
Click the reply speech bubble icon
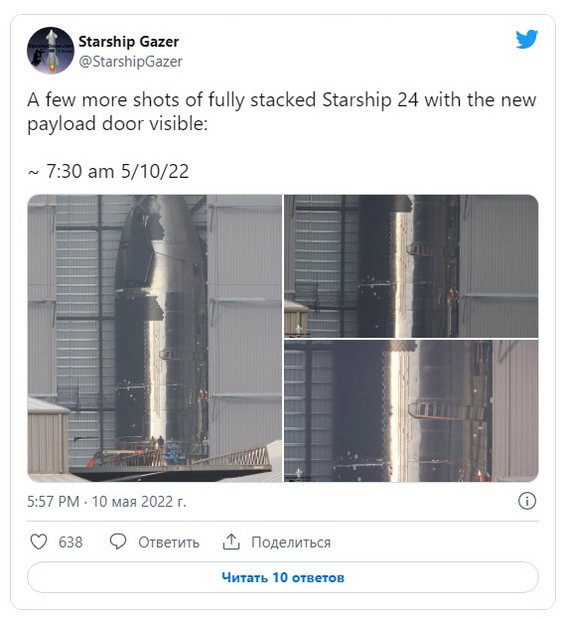tap(118, 542)
